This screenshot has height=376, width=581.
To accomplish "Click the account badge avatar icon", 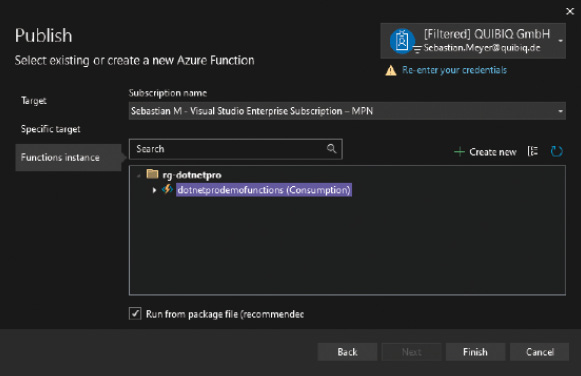I will pos(402,41).
